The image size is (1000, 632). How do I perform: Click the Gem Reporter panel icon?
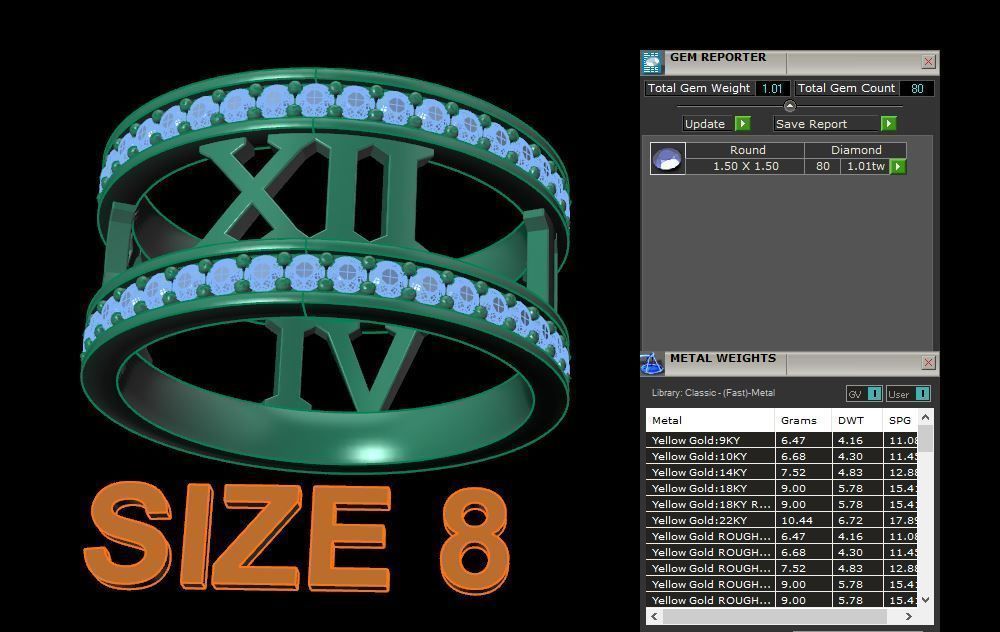(651, 62)
